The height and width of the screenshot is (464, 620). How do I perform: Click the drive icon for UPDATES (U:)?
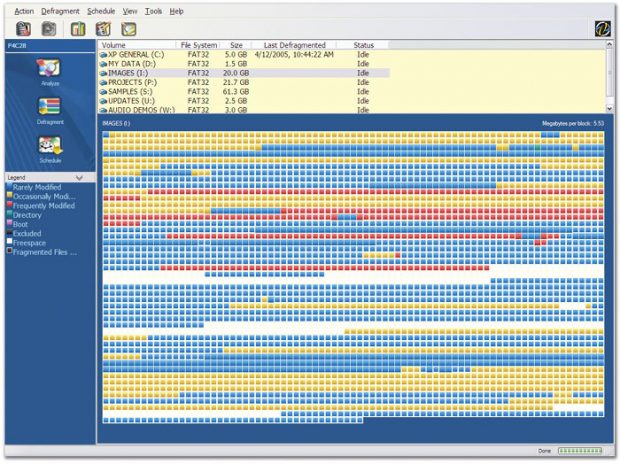click(x=103, y=101)
